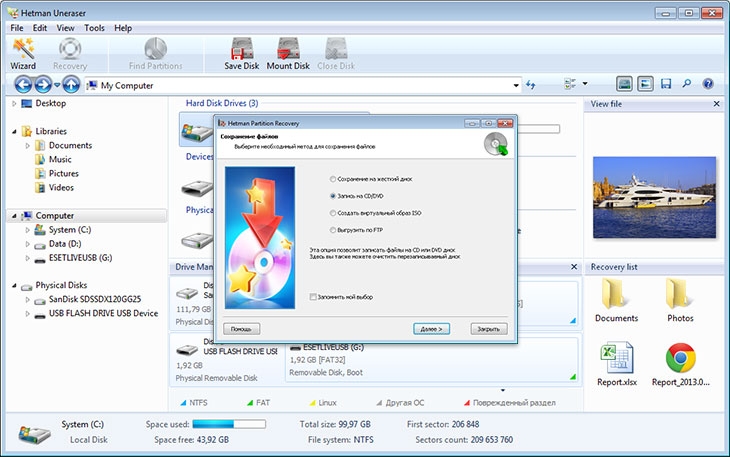Open the Mount Disk tool
The image size is (730, 457).
coord(288,54)
